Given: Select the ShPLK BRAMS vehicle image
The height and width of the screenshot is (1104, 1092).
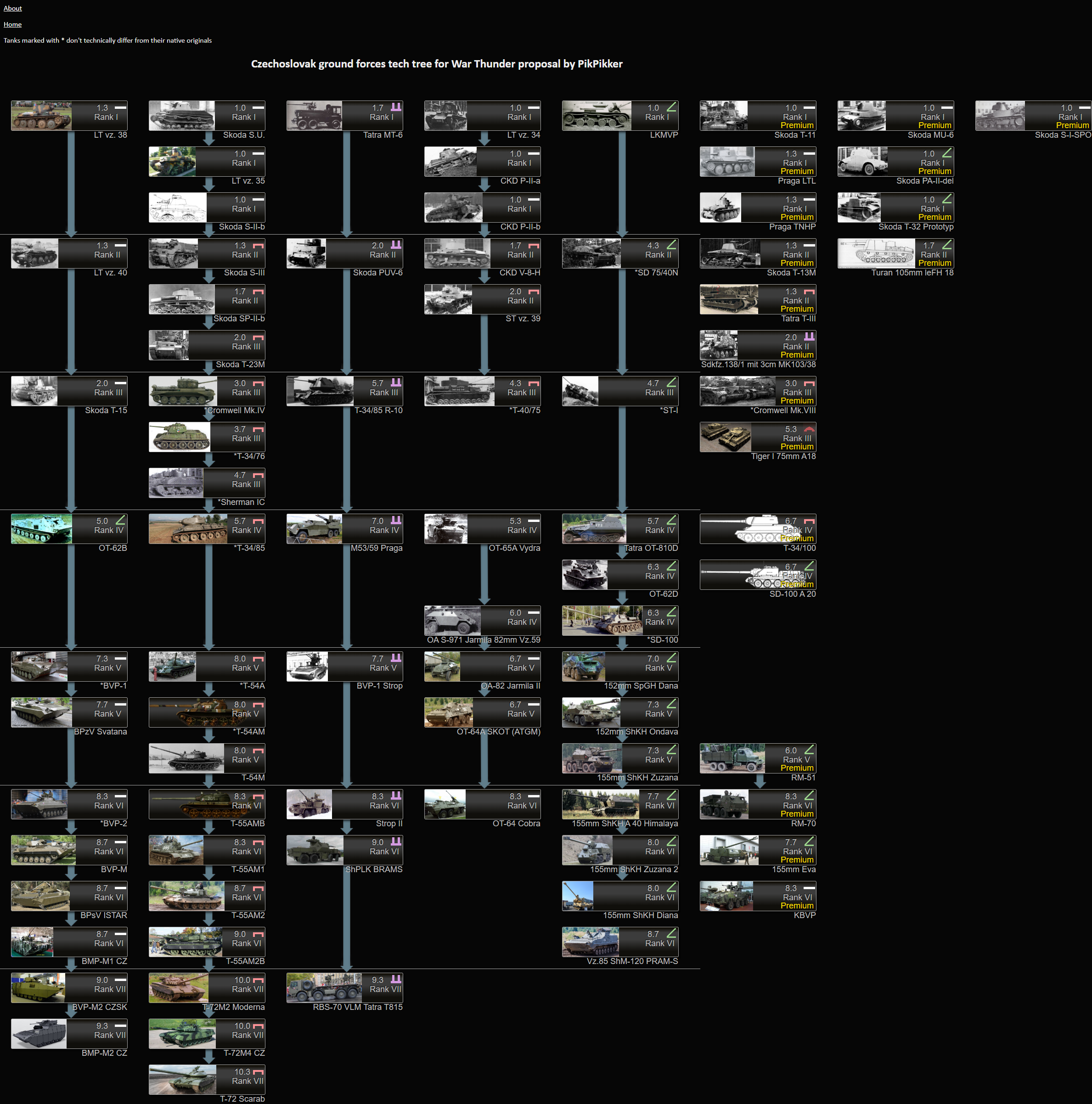Looking at the screenshot, I should [315, 850].
